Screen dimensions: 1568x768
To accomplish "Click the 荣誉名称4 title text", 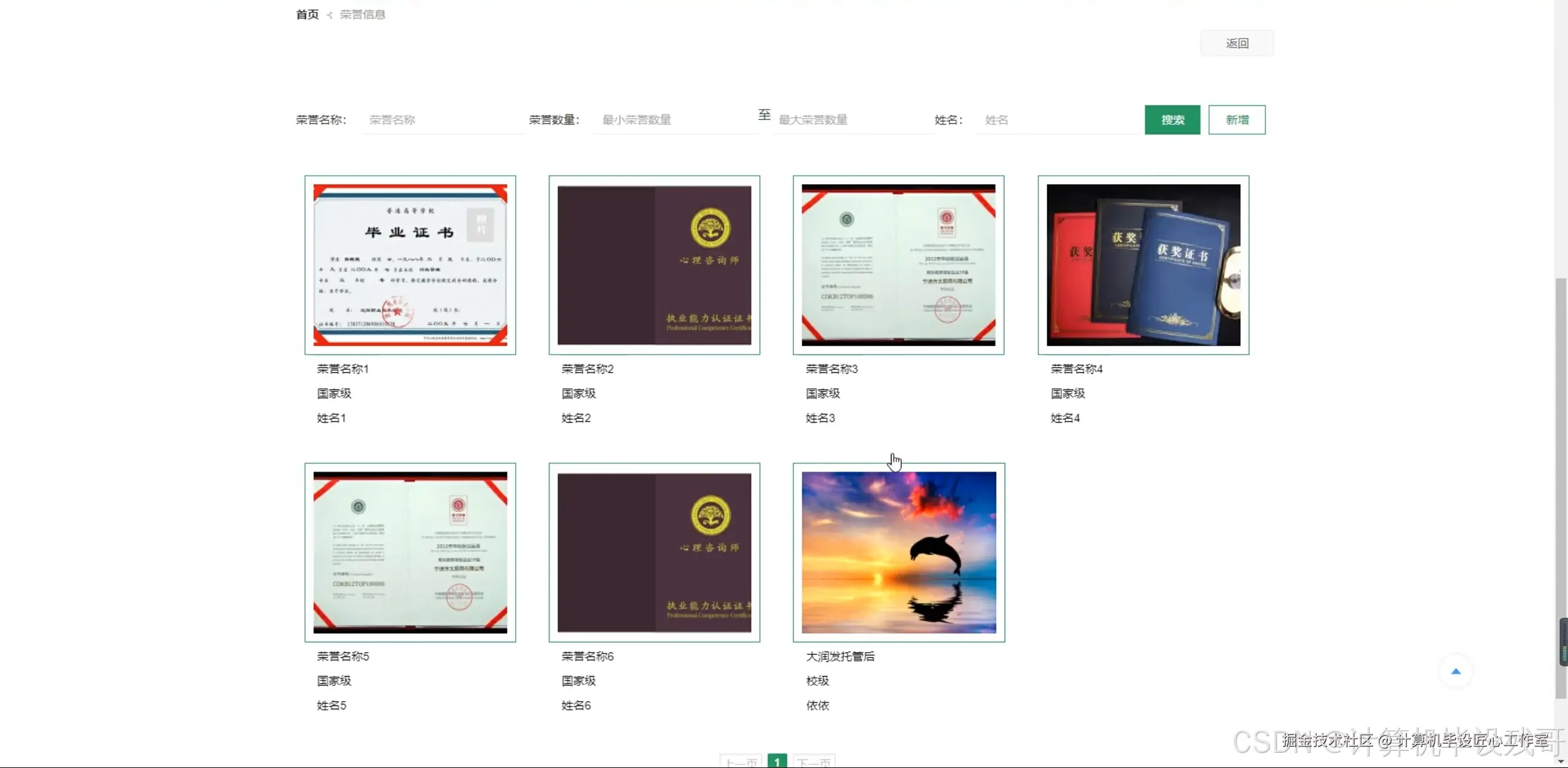I will tap(1076, 369).
